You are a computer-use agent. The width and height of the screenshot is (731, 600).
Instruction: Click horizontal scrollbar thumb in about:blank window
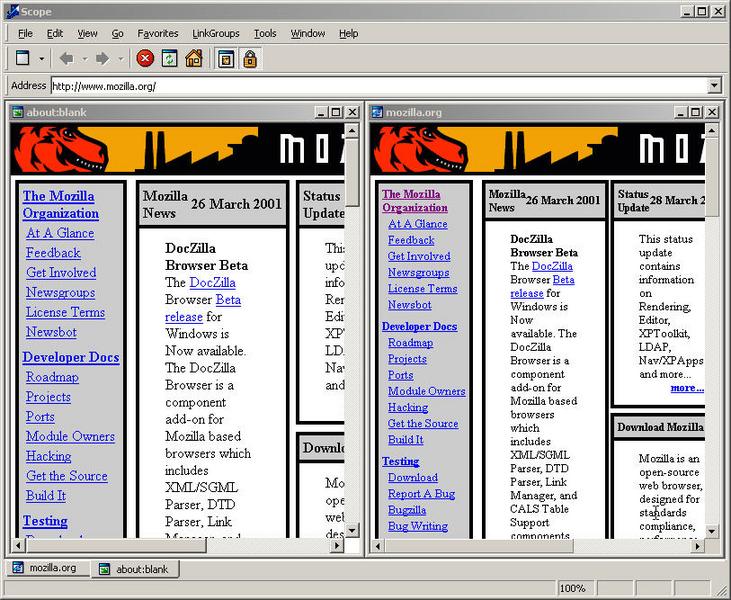coord(116,545)
